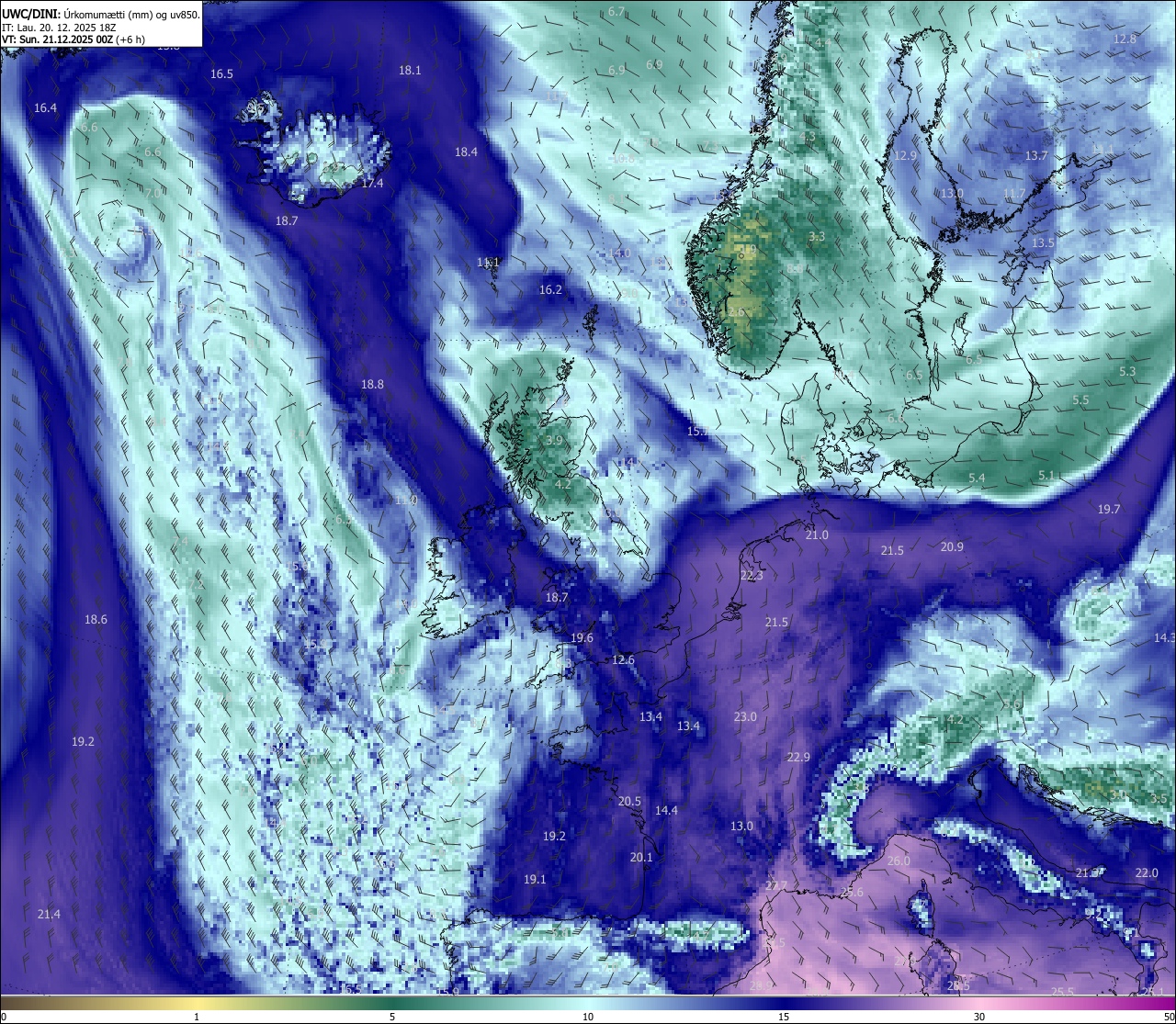Click the 19.7 value in the east
Image resolution: width=1176 pixels, height=1024 pixels.
click(1109, 510)
